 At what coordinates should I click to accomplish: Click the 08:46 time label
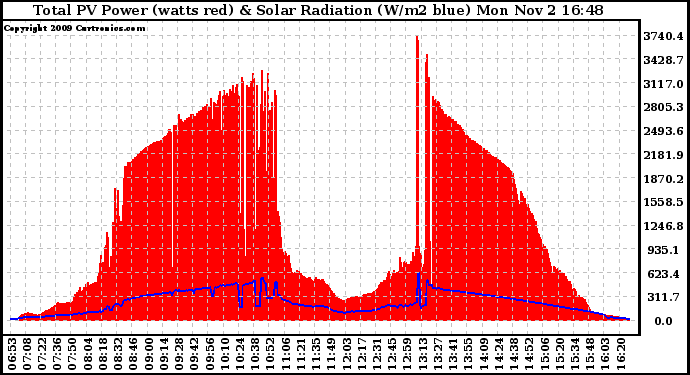134,354
